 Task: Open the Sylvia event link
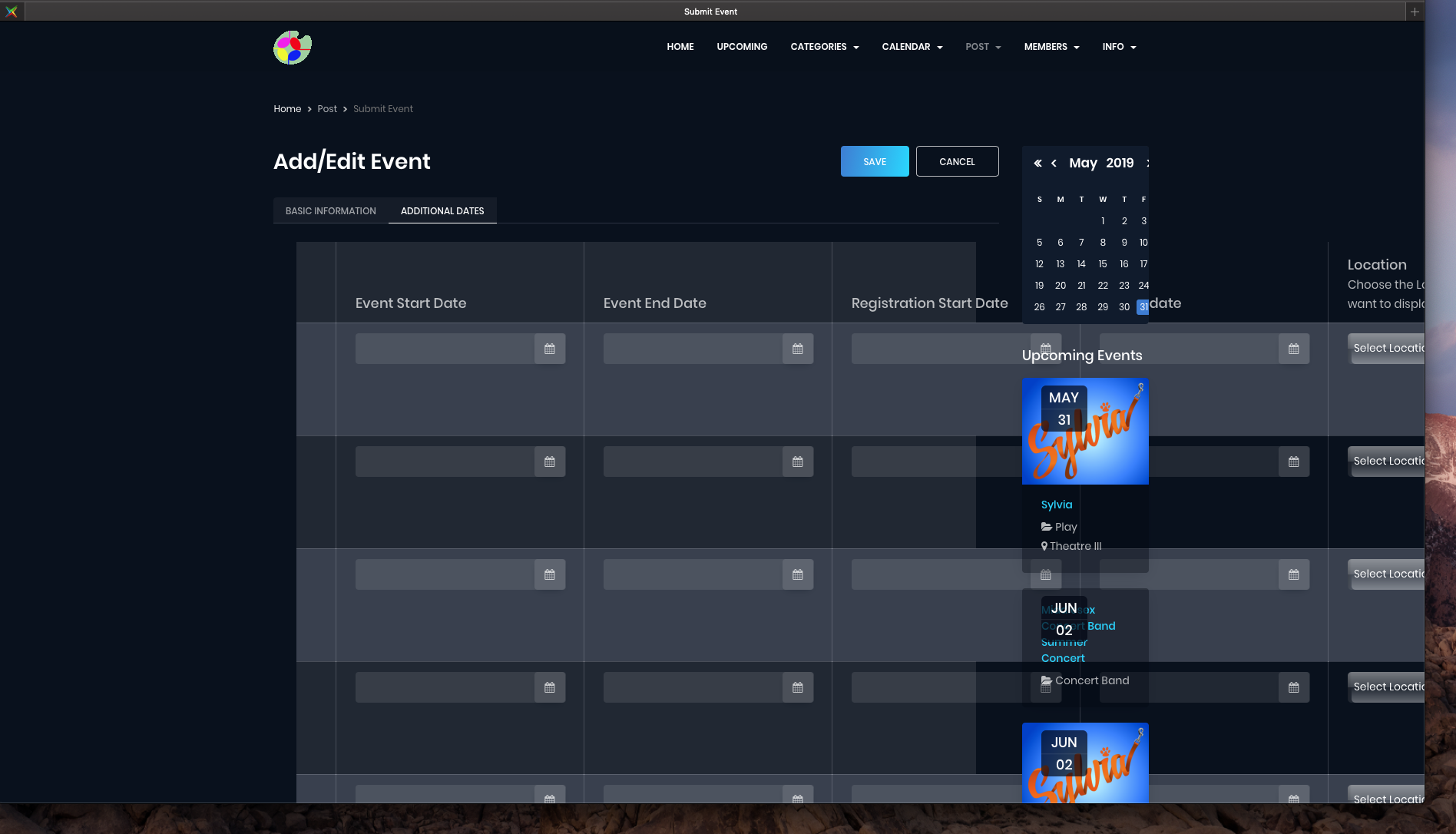[x=1057, y=505]
